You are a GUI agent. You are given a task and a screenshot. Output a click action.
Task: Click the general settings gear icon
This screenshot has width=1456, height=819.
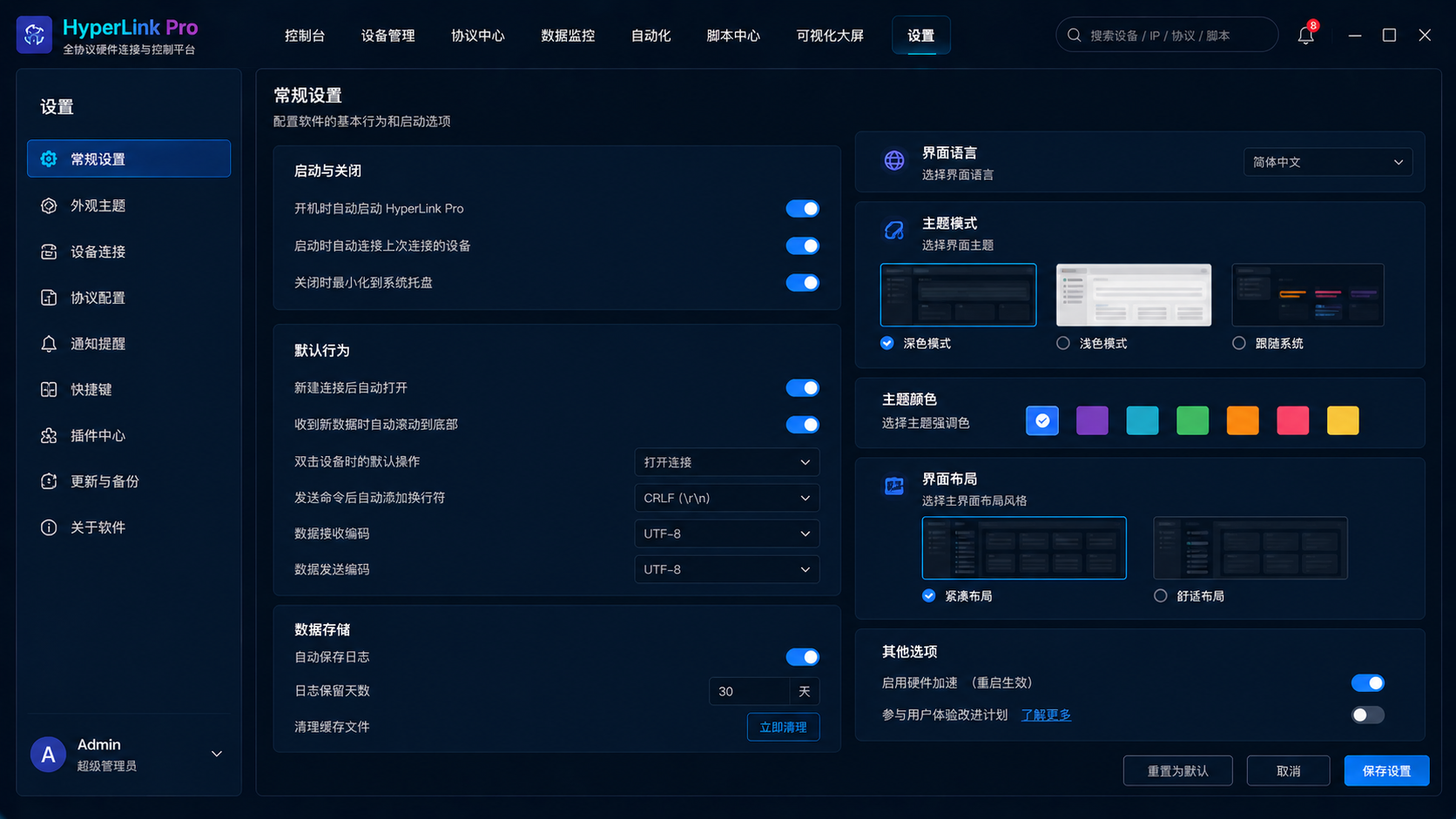tap(49, 159)
